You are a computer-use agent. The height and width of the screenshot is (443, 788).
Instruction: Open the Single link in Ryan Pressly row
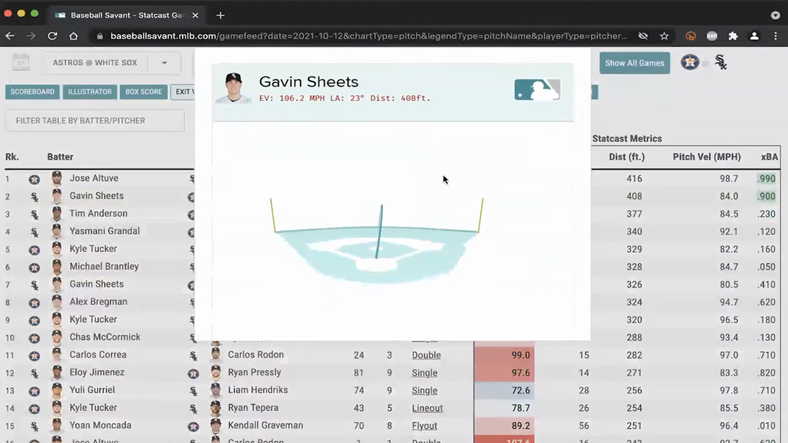(425, 373)
